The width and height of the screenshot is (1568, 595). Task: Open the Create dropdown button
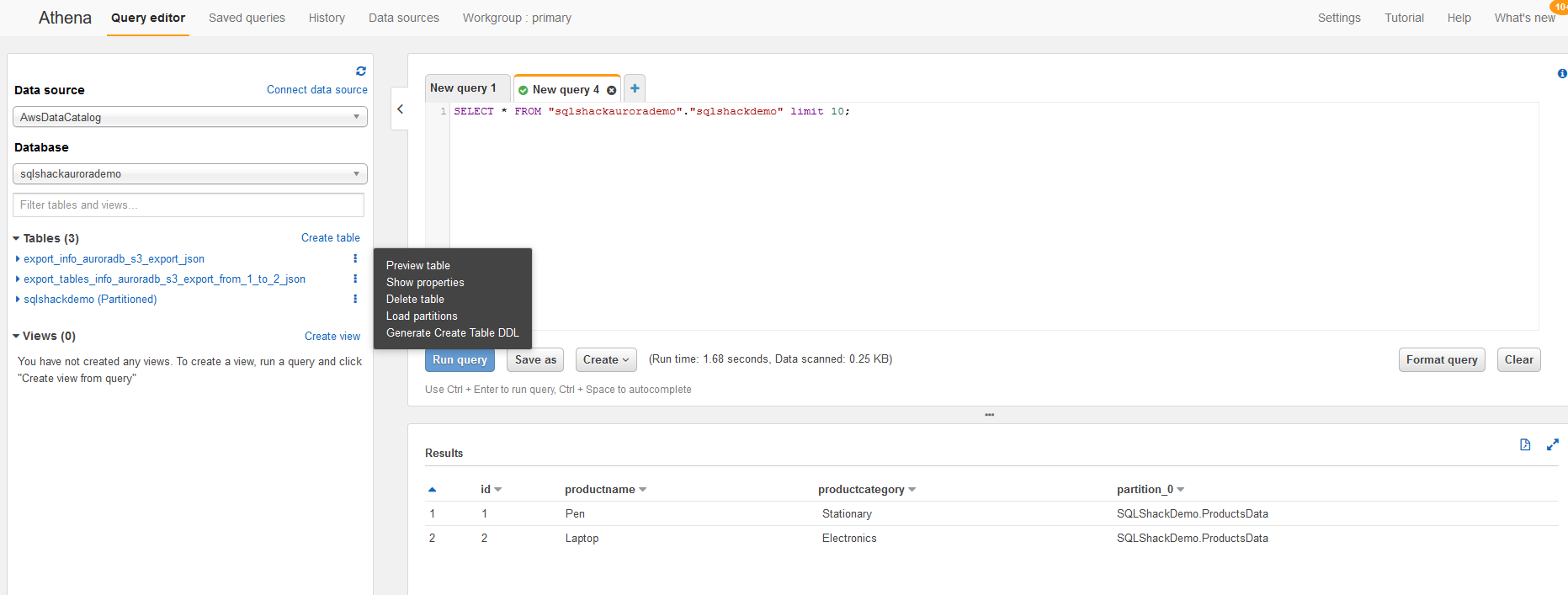[x=606, y=360]
